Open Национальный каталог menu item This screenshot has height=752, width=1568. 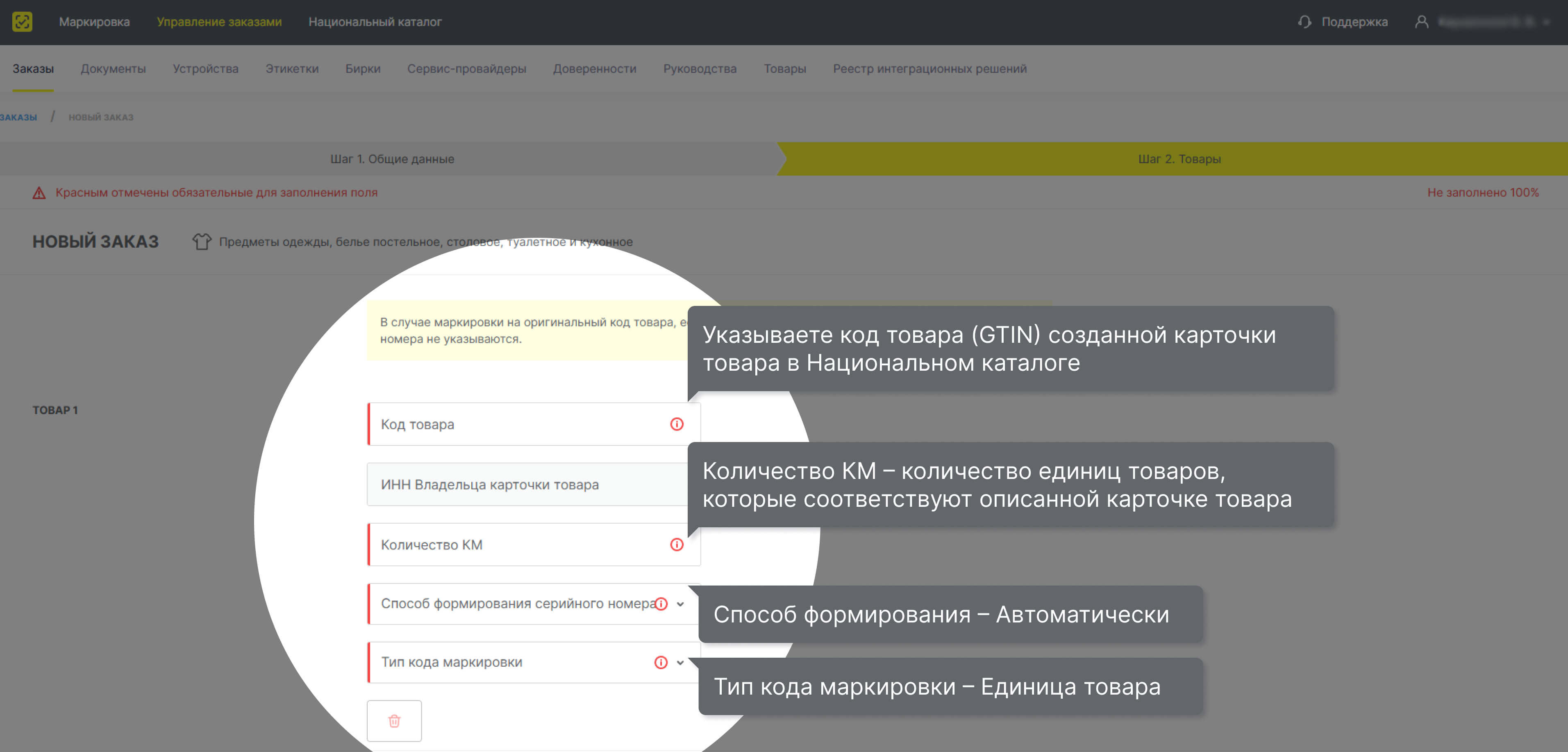(x=375, y=22)
